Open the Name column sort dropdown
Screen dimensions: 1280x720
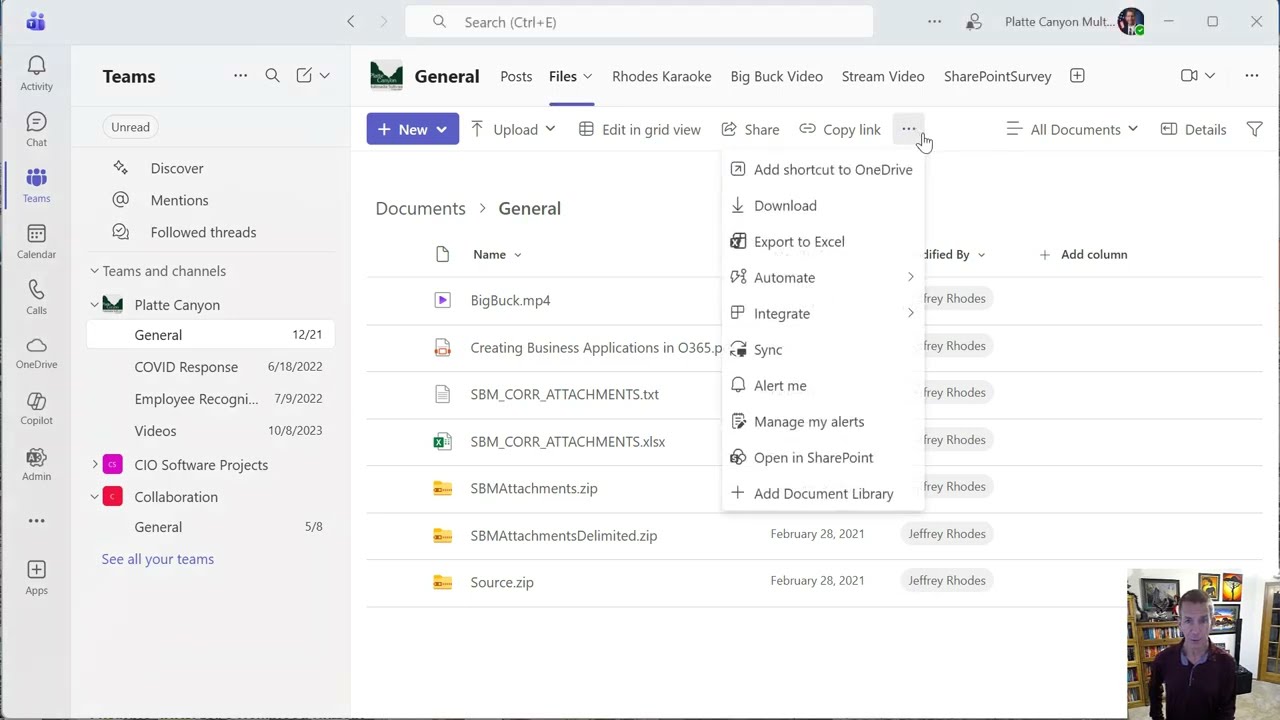tap(517, 254)
